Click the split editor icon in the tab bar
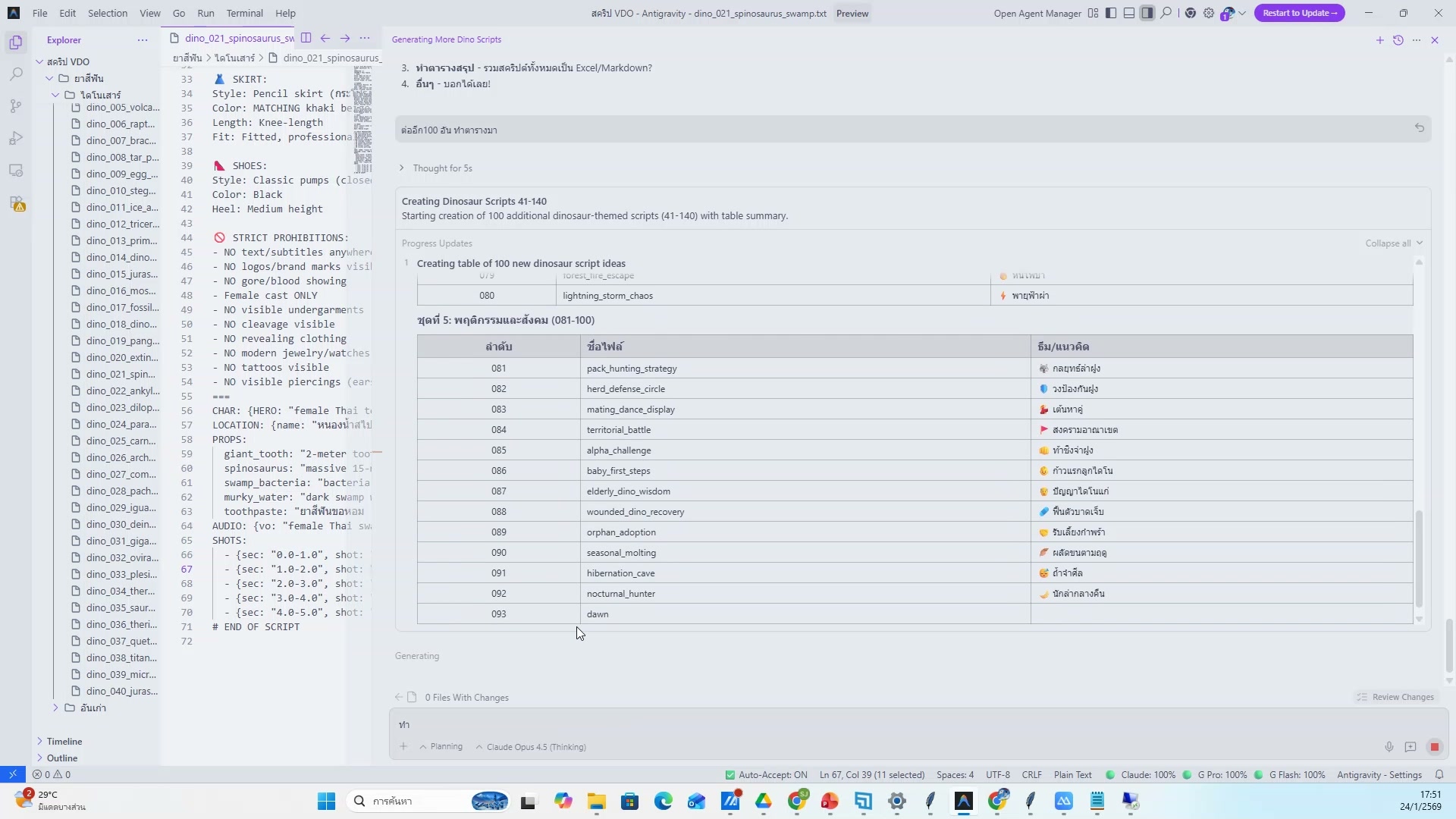This screenshot has height=819, width=1456. click(306, 38)
